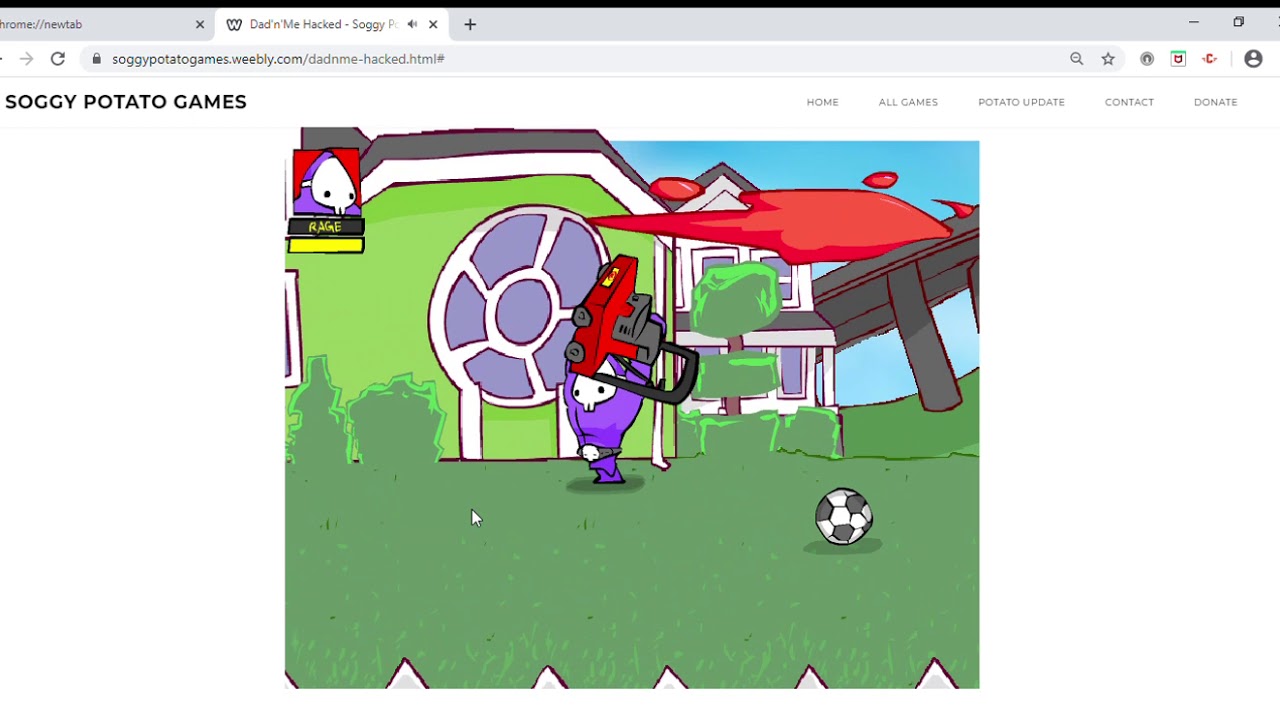Viewport: 1280px width, 720px height.
Task: Open the CONTACT menu item
Action: coord(1129,102)
